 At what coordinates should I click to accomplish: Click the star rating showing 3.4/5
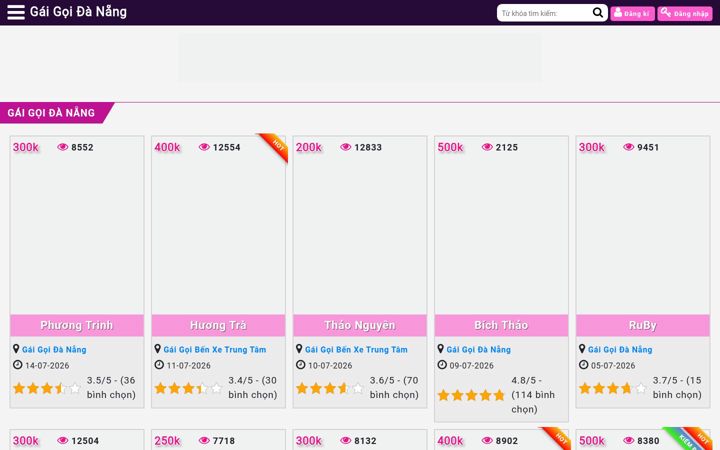coord(188,388)
